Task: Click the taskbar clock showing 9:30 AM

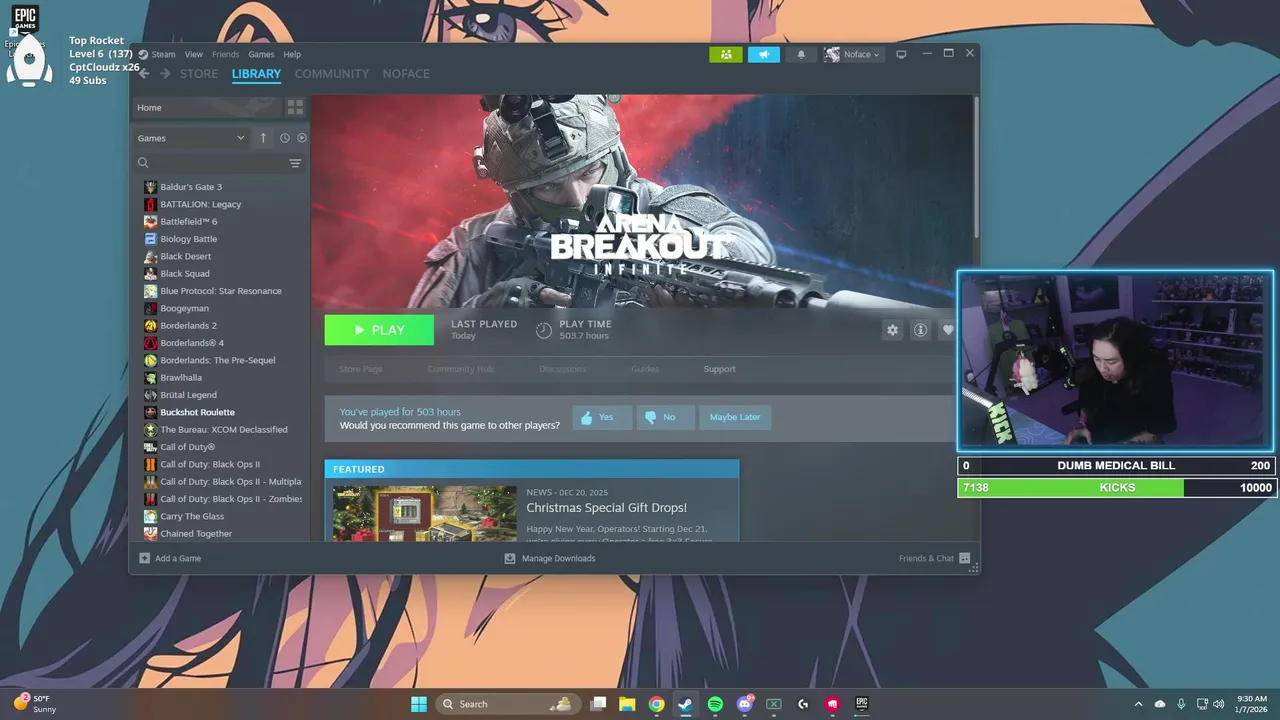Action: (x=1252, y=704)
